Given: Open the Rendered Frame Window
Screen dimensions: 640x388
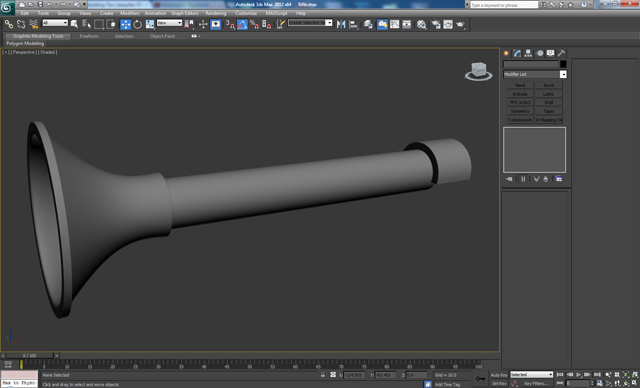Looking at the screenshot, I should point(448,24).
